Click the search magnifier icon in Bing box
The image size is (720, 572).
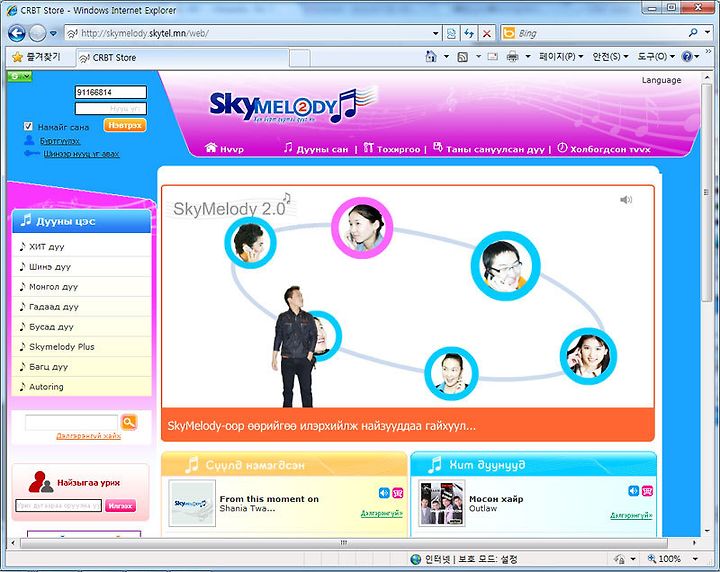[x=693, y=33]
